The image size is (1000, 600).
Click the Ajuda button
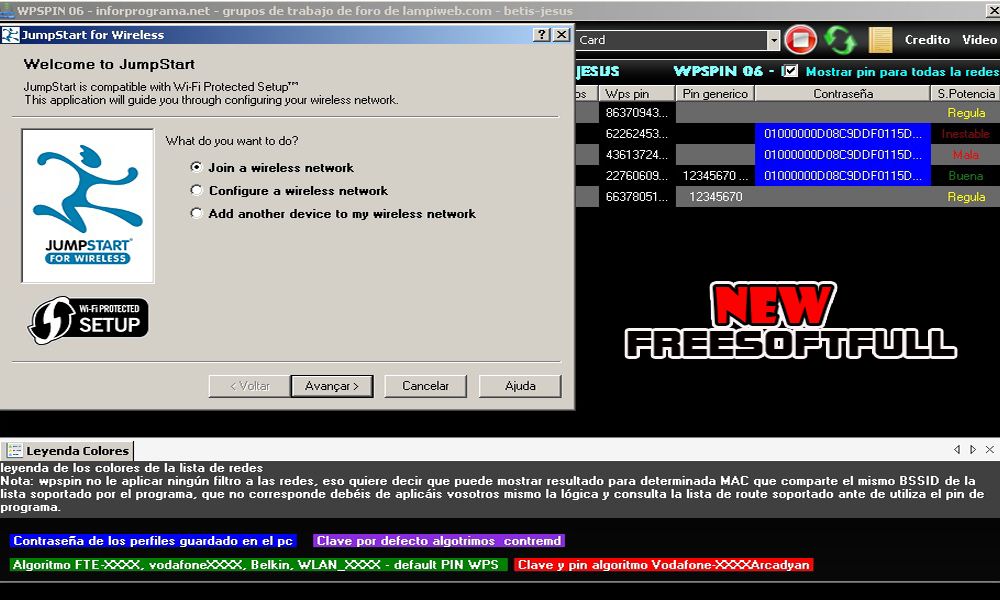pos(520,386)
